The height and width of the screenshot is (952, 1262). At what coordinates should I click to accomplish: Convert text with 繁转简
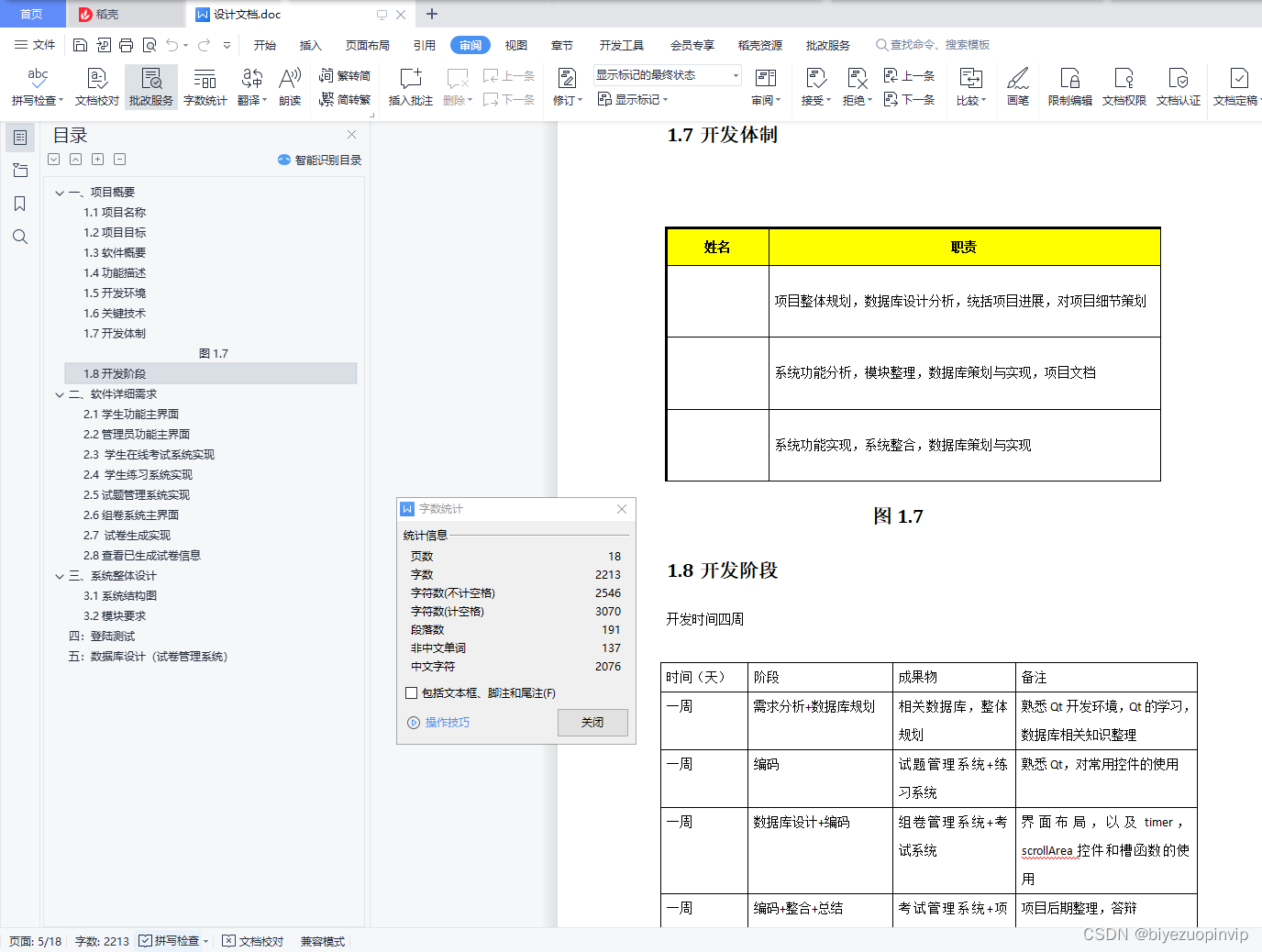point(345,76)
